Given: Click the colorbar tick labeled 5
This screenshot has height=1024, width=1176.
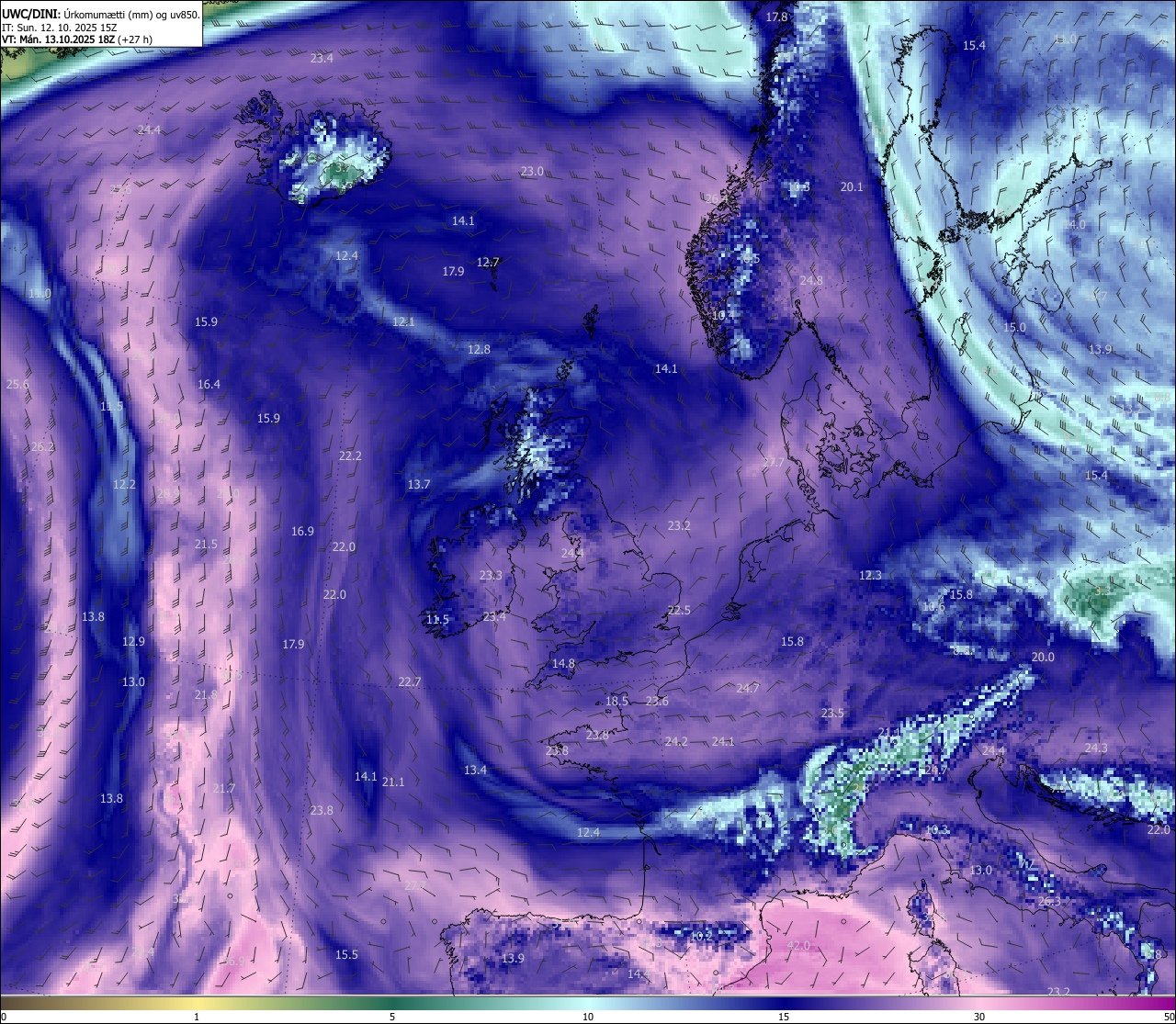Looking at the screenshot, I should pyautogui.click(x=392, y=1017).
